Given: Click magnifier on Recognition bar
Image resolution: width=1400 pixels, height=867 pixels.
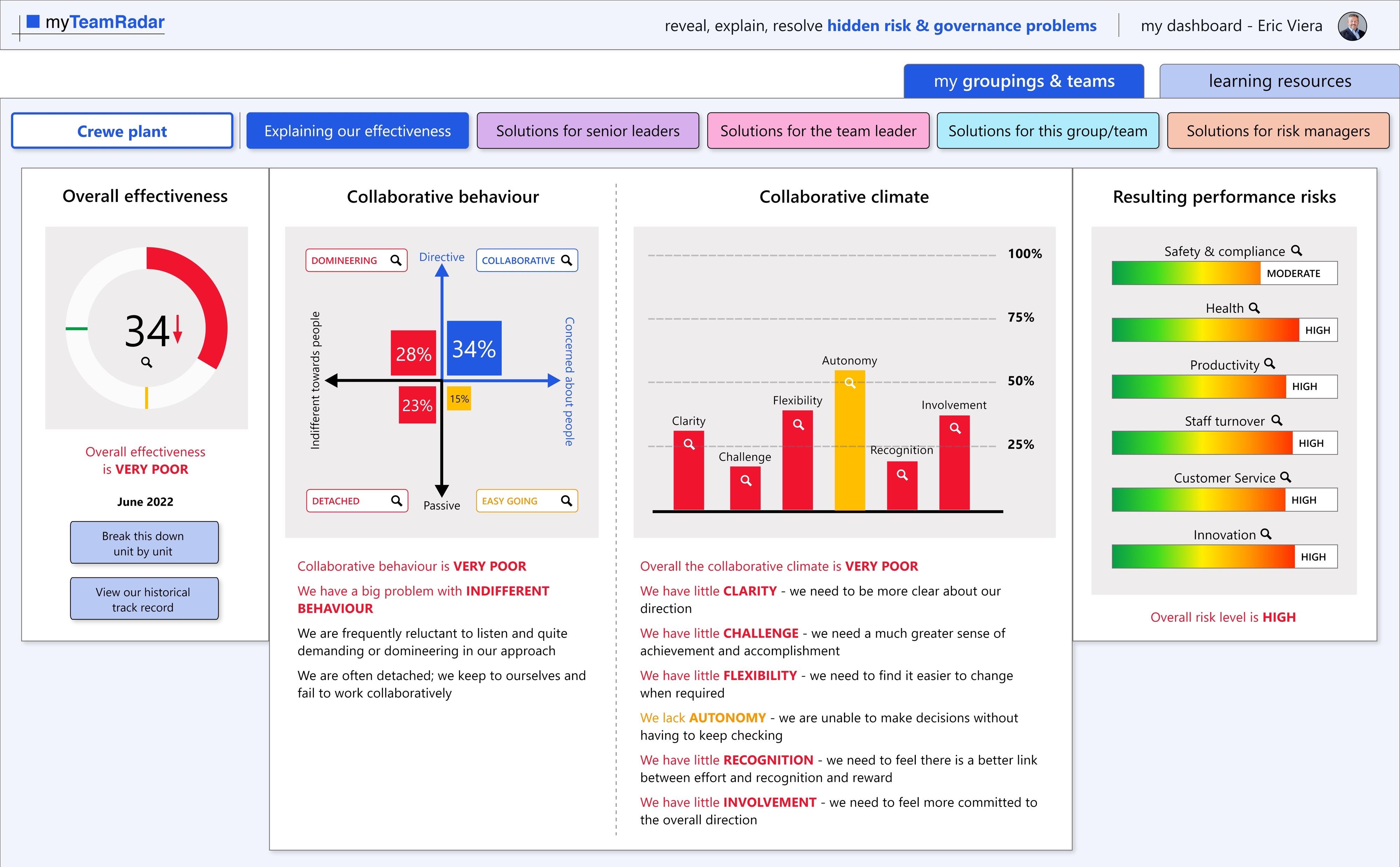Looking at the screenshot, I should (902, 475).
